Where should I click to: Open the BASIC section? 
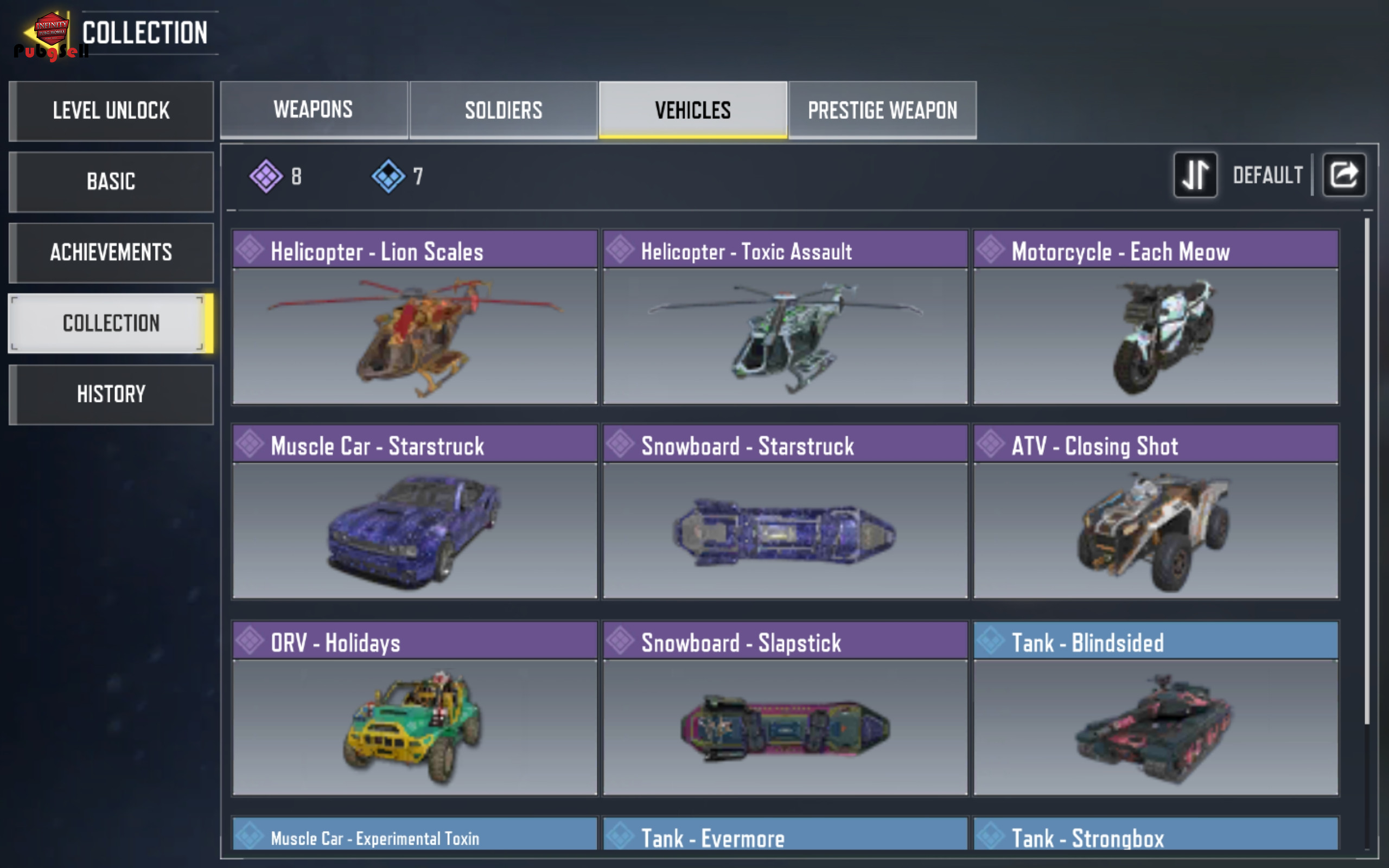[x=111, y=182]
